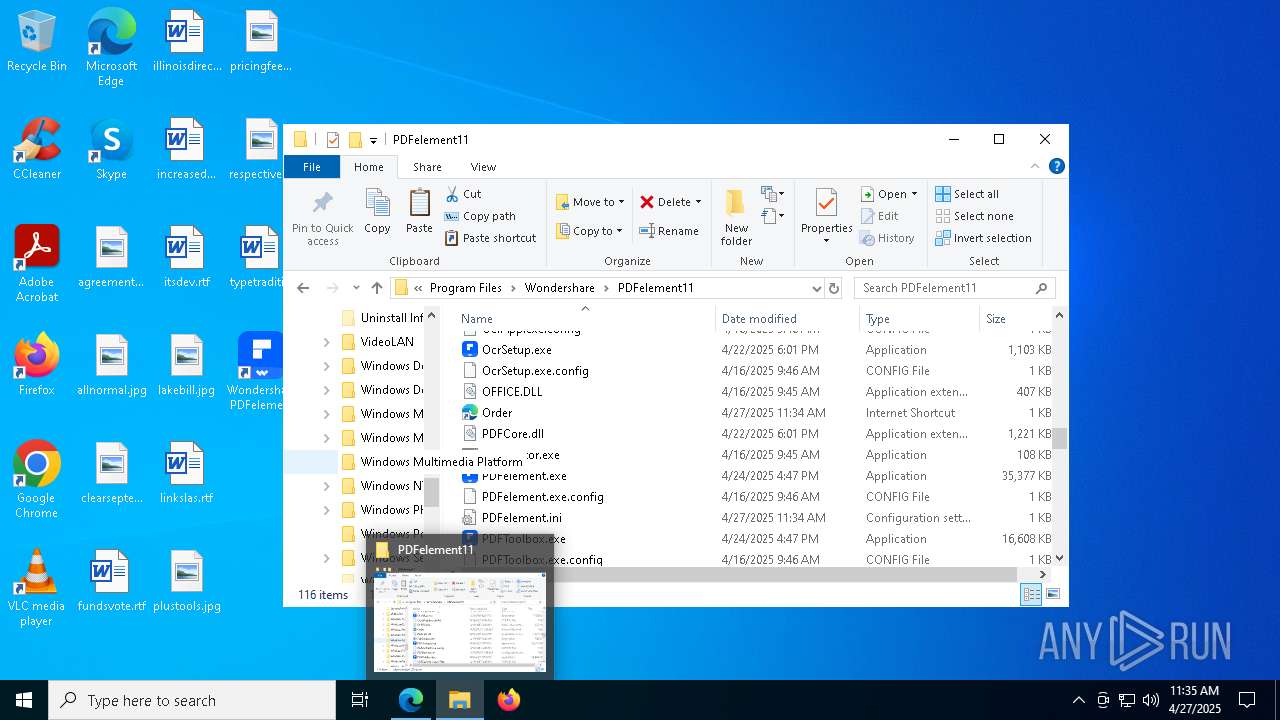The height and width of the screenshot is (720, 1280).
Task: Sort by Date modified column header
Action: (788, 319)
